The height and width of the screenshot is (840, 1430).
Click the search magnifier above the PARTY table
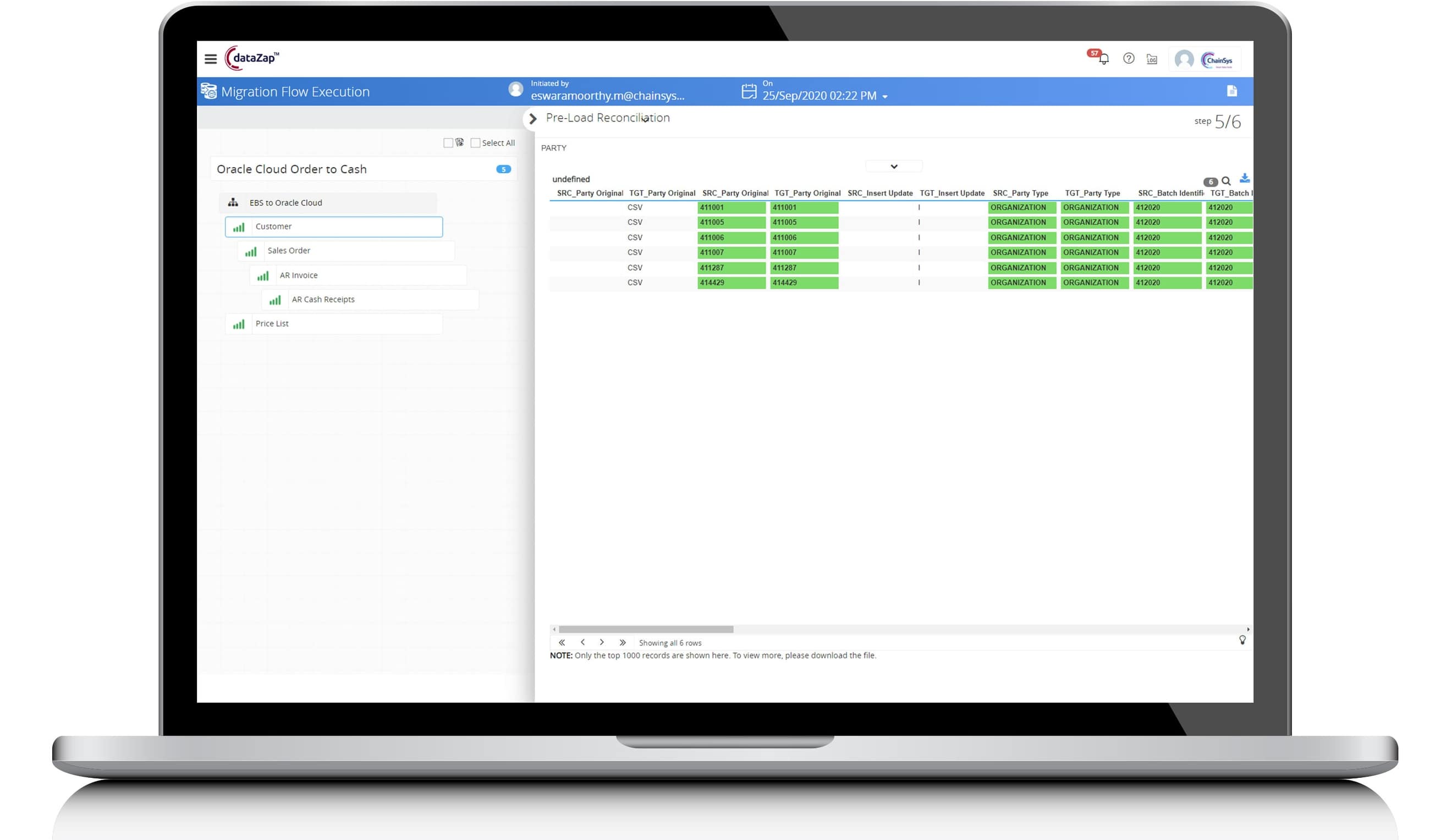1227,181
